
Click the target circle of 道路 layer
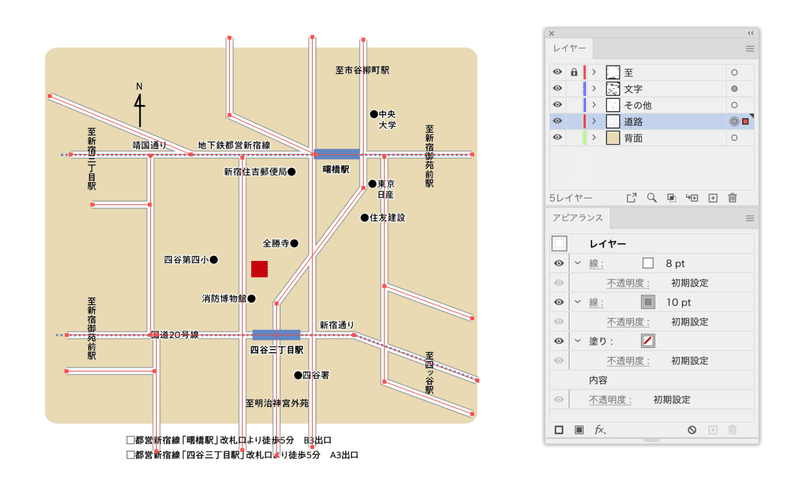pos(734,121)
